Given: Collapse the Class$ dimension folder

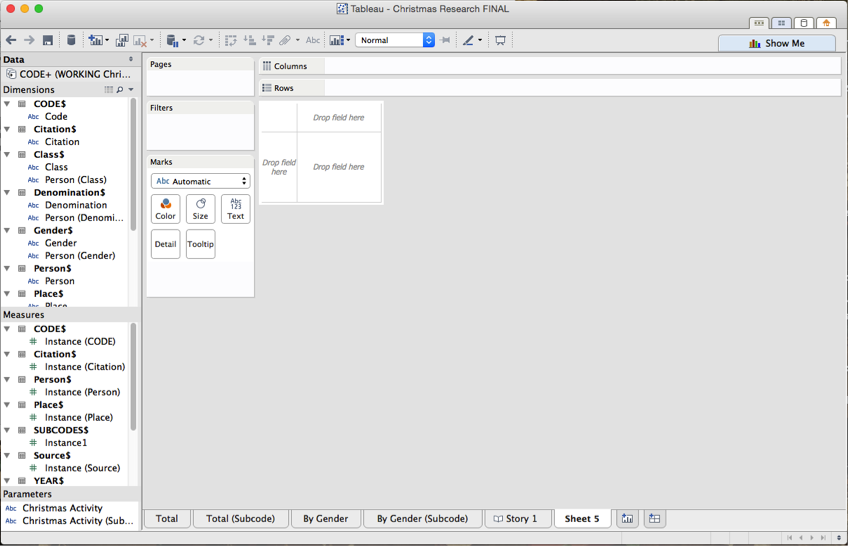Looking at the screenshot, I should 7,155.
